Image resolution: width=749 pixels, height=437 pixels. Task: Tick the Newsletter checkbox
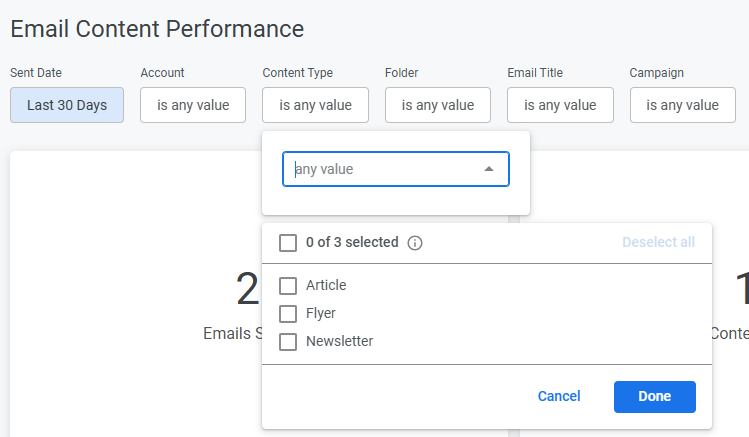[x=288, y=342]
